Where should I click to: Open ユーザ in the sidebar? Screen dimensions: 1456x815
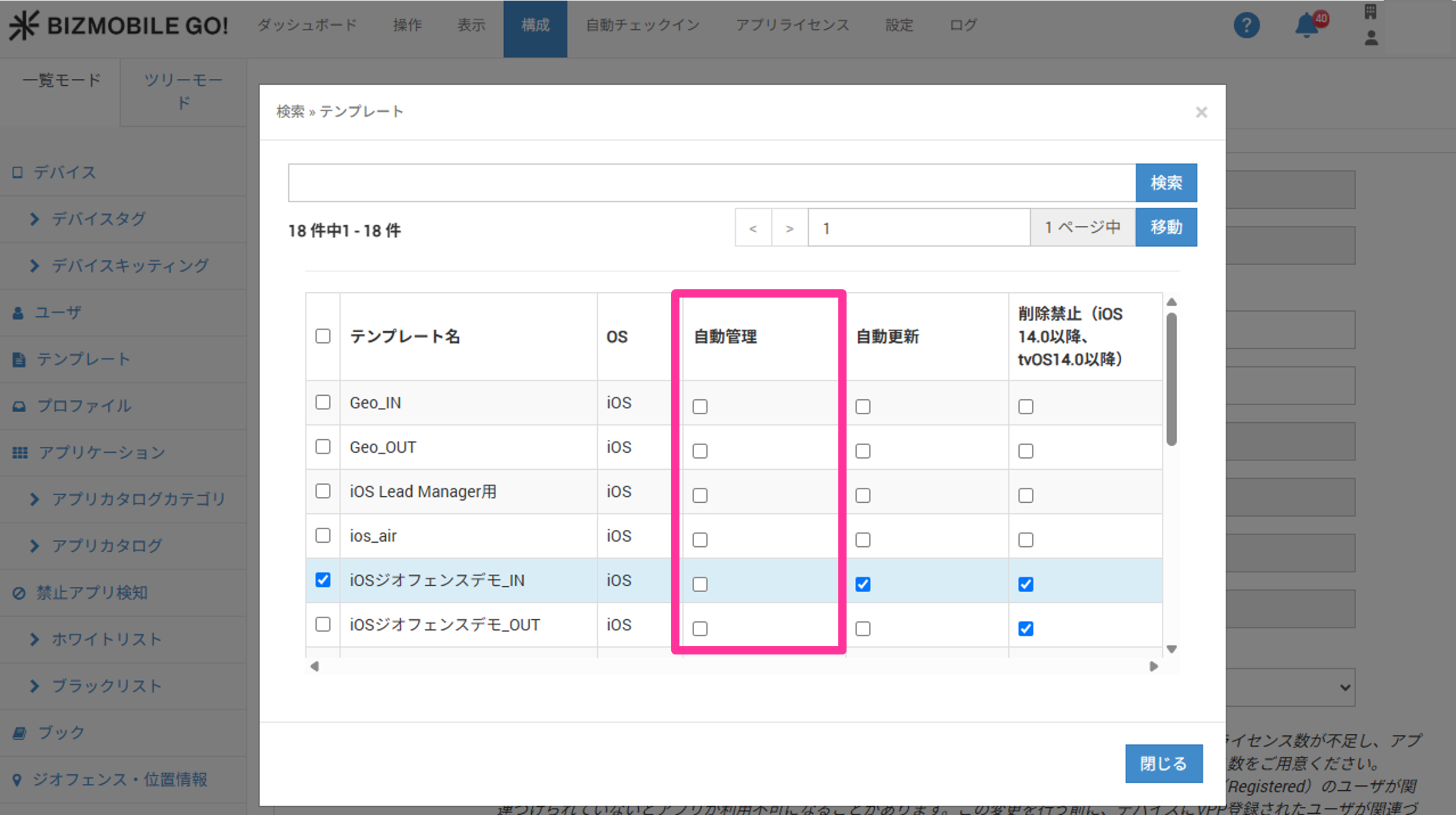[58, 312]
